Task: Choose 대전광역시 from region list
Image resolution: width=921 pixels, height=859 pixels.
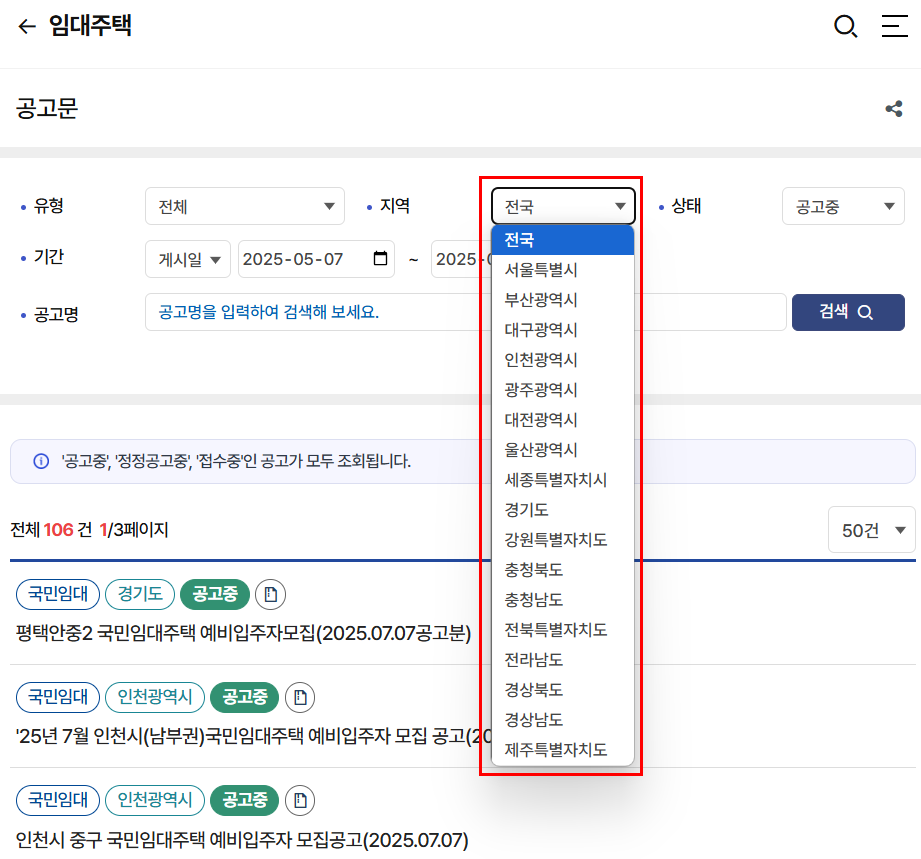Action: pos(563,420)
